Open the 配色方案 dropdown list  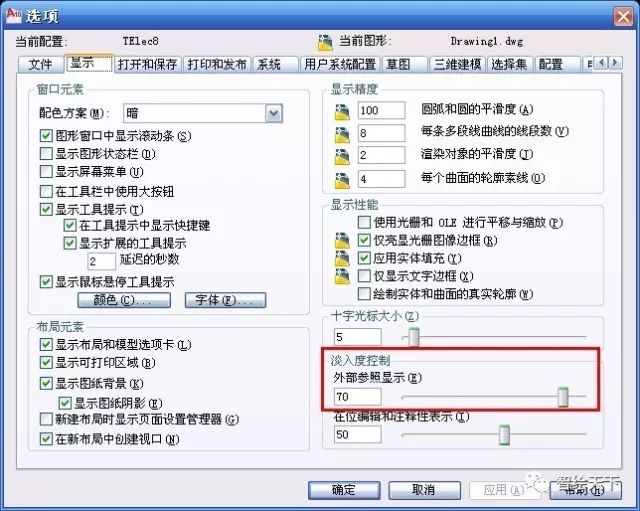273,113
